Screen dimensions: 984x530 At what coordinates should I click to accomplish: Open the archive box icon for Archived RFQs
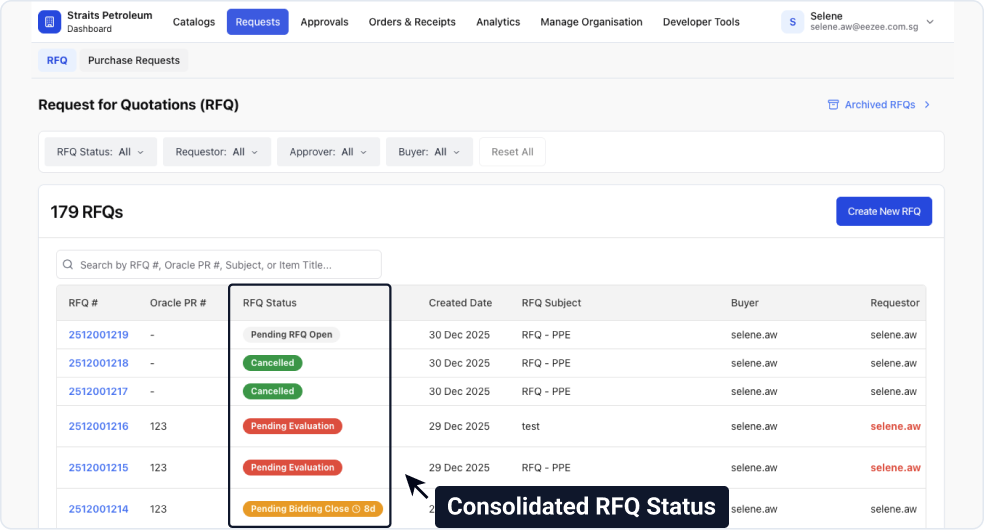[x=833, y=105]
